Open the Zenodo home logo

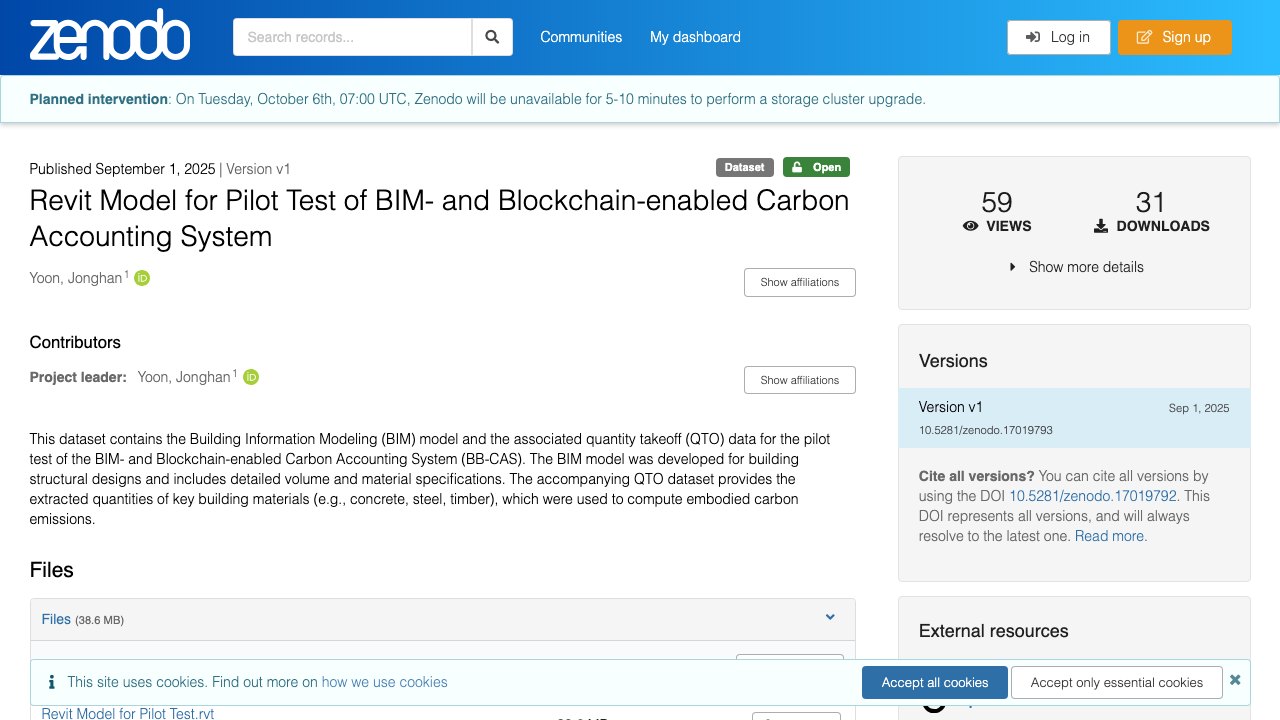pyautogui.click(x=110, y=36)
